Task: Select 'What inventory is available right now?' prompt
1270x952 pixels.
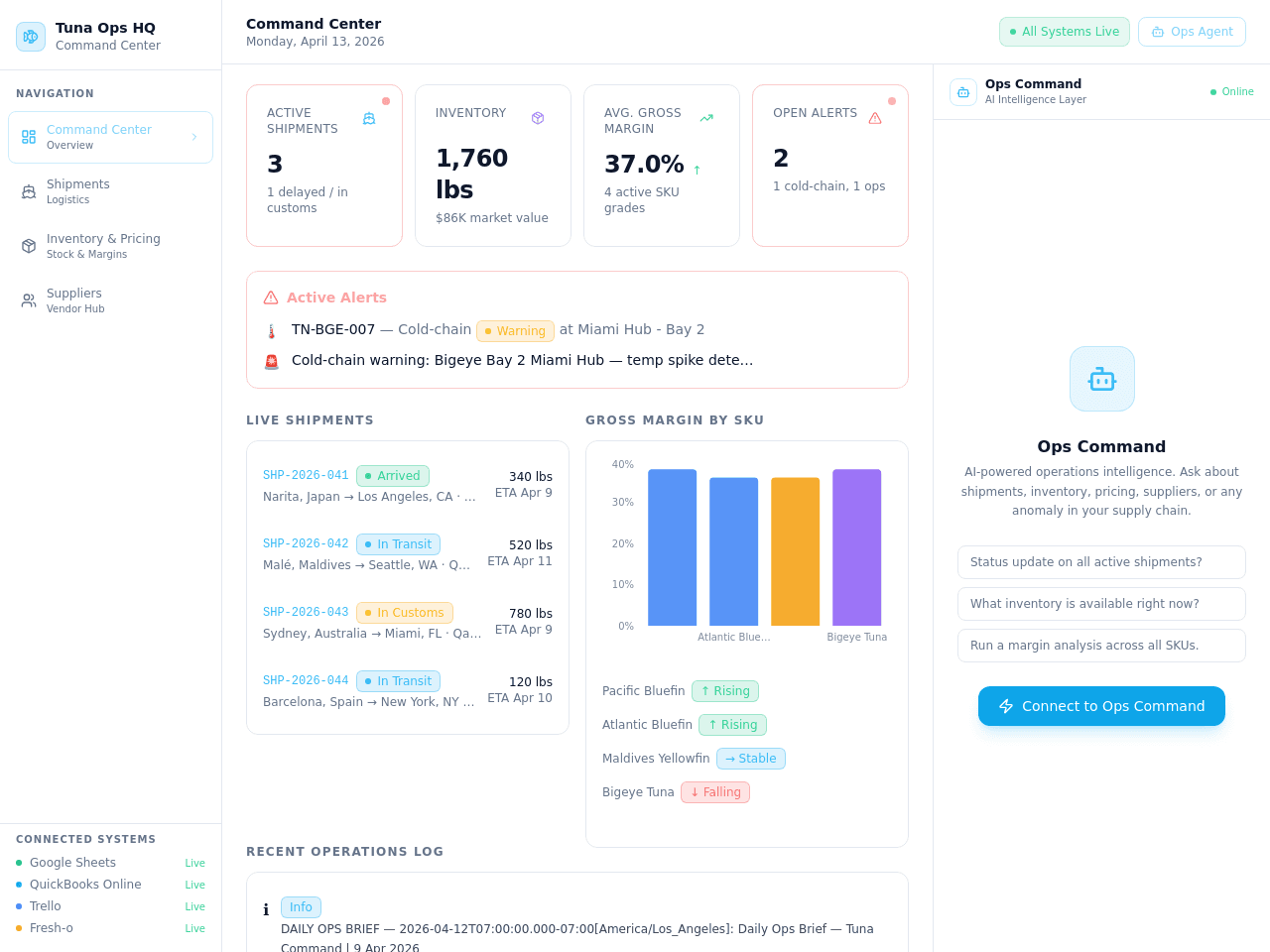Action: (x=1101, y=604)
